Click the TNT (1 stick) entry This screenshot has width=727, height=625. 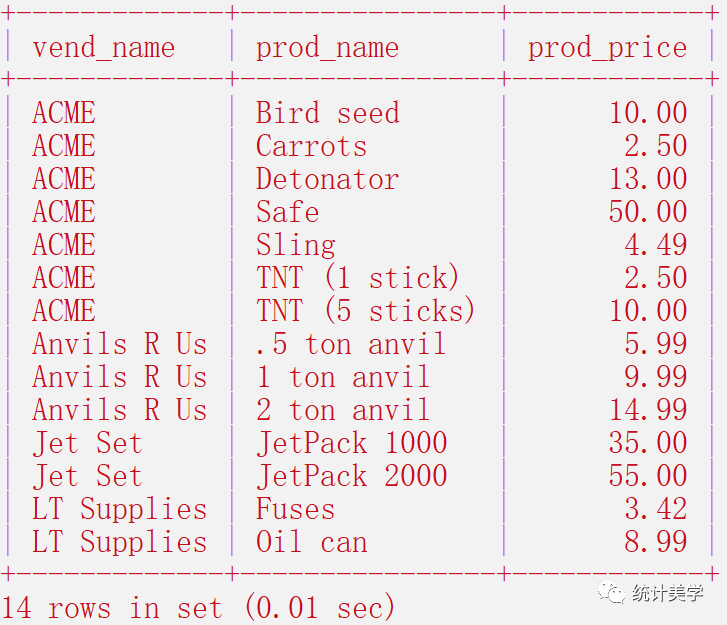357,278
